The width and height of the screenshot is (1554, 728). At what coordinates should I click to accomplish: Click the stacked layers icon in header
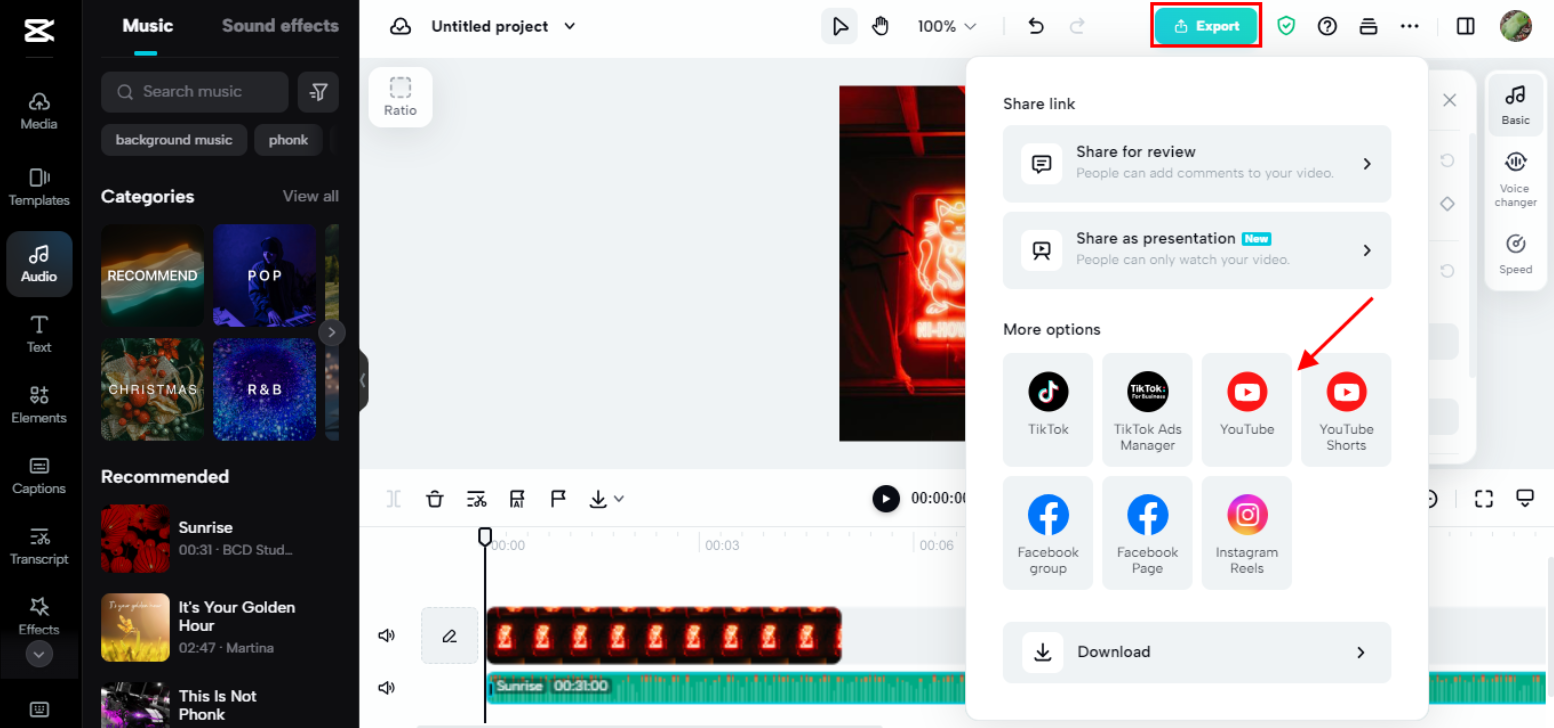[x=1368, y=27]
